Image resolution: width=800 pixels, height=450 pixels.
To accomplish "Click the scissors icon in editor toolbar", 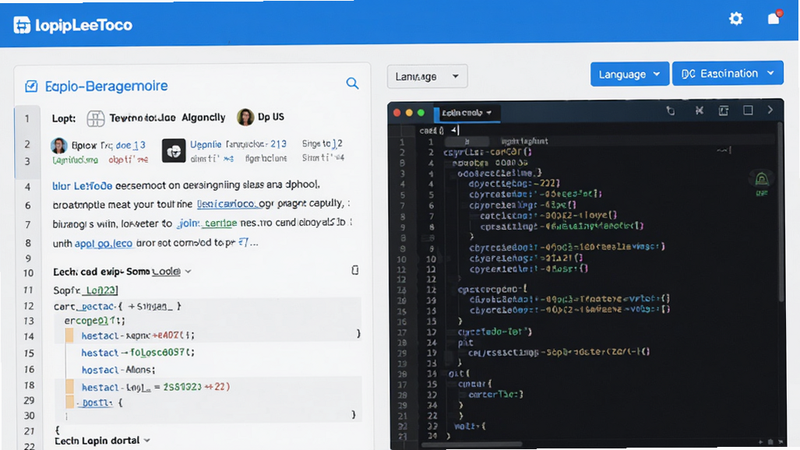I will tap(699, 110).
